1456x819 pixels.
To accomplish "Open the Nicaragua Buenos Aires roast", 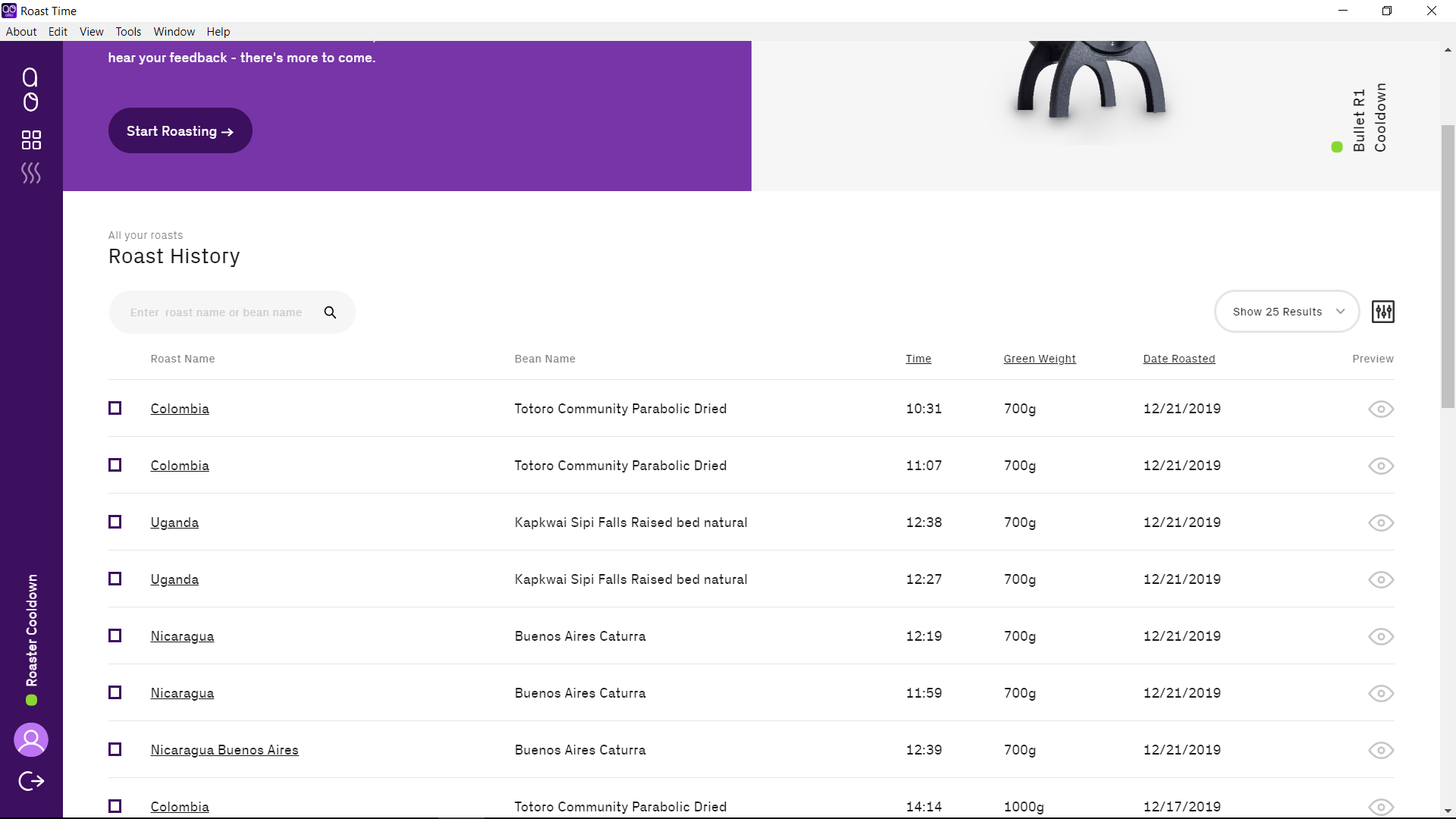I will click(224, 750).
